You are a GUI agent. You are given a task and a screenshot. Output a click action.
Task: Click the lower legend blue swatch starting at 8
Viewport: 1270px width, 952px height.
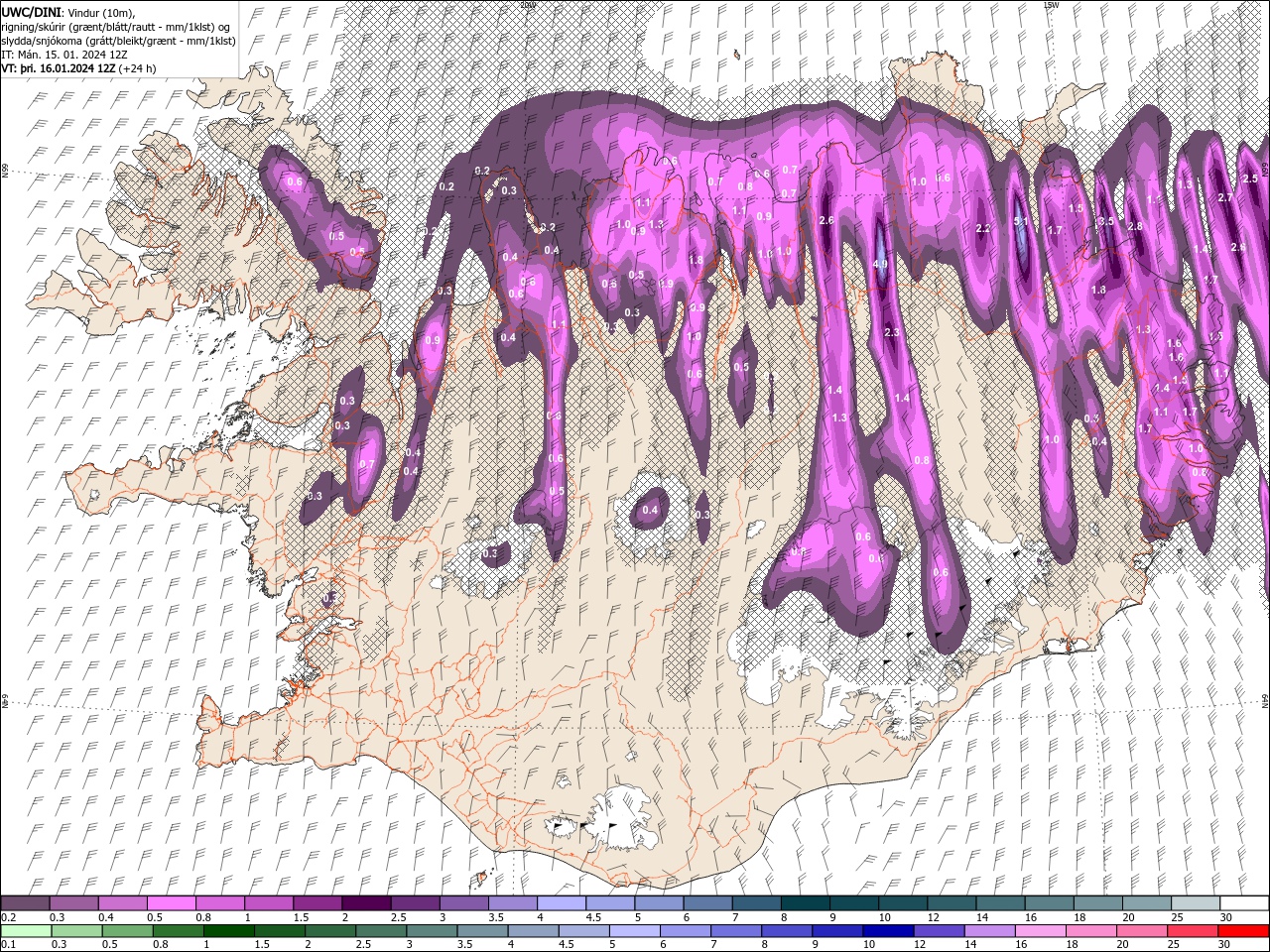[786, 931]
